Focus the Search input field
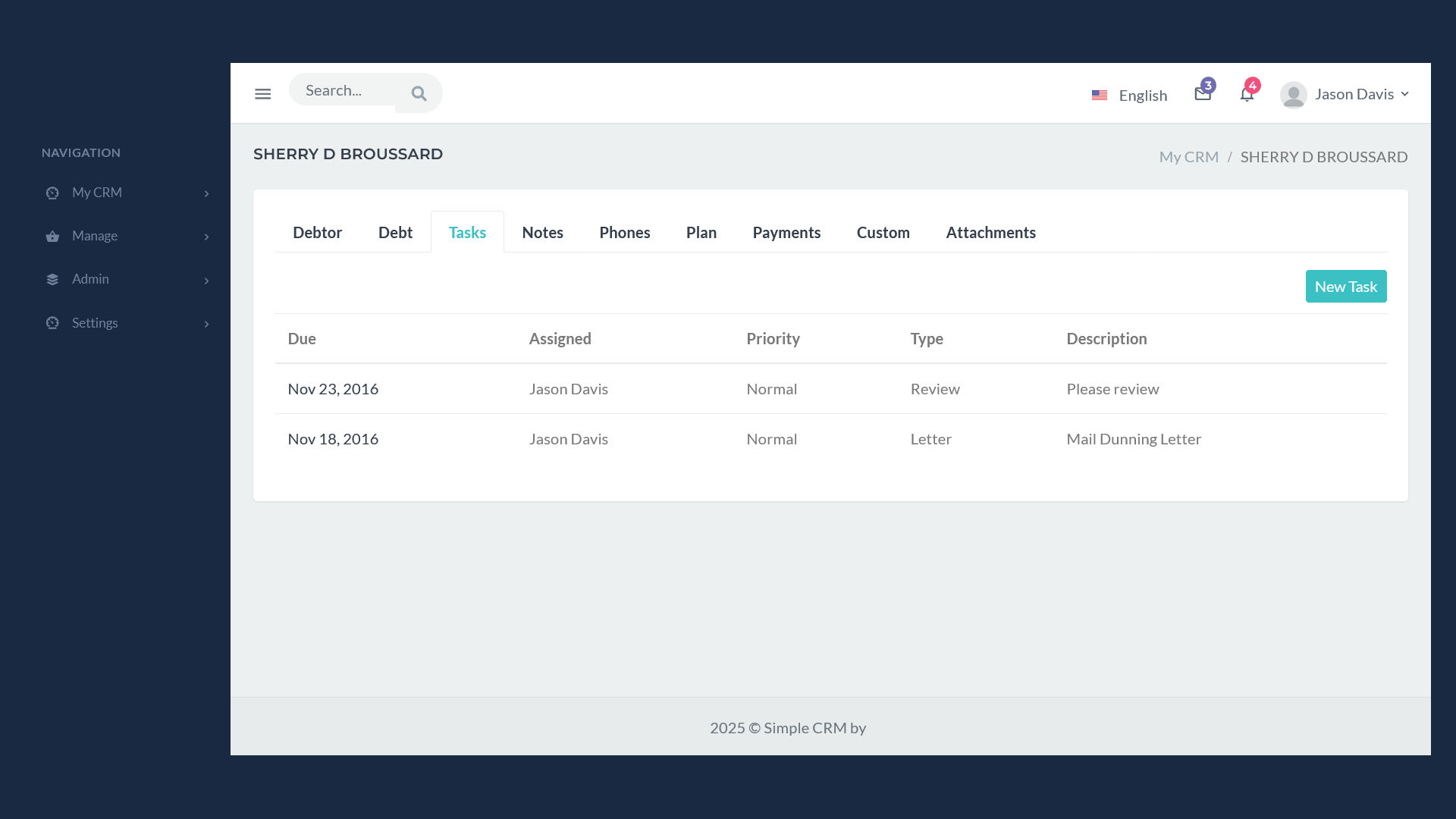Image resolution: width=1456 pixels, height=819 pixels. pos(343,90)
